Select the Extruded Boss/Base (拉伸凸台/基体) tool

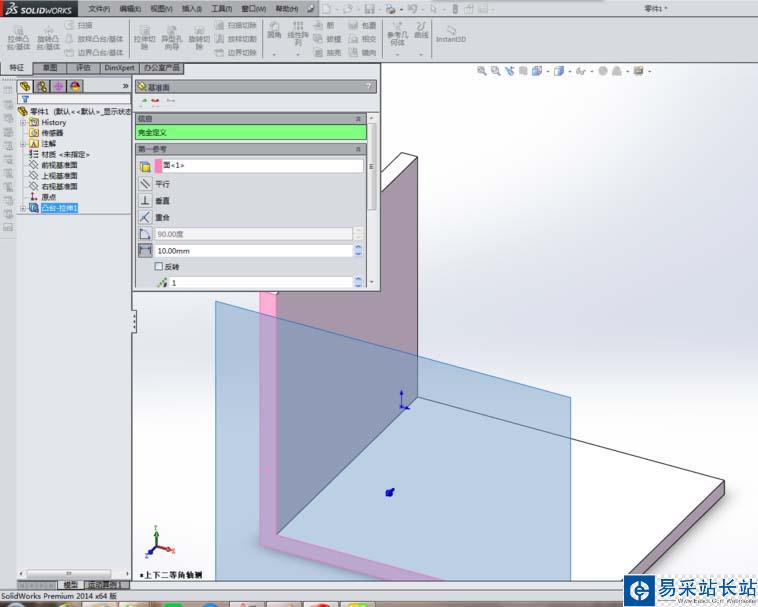click(18, 39)
